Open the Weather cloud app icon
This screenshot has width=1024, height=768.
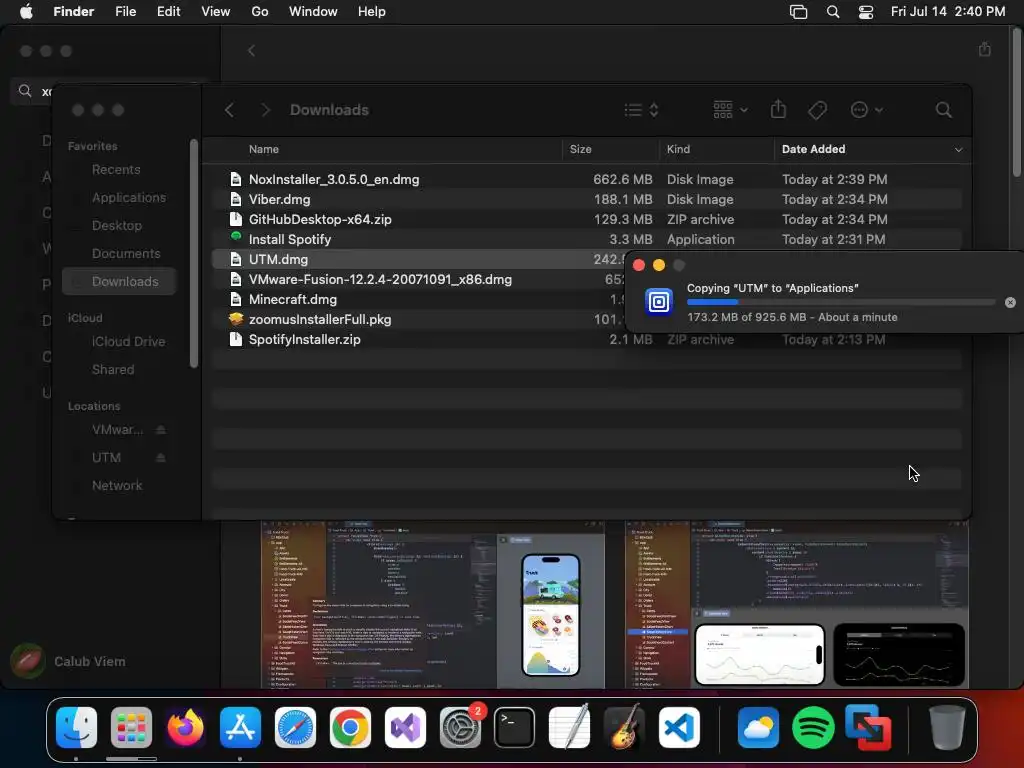point(758,727)
